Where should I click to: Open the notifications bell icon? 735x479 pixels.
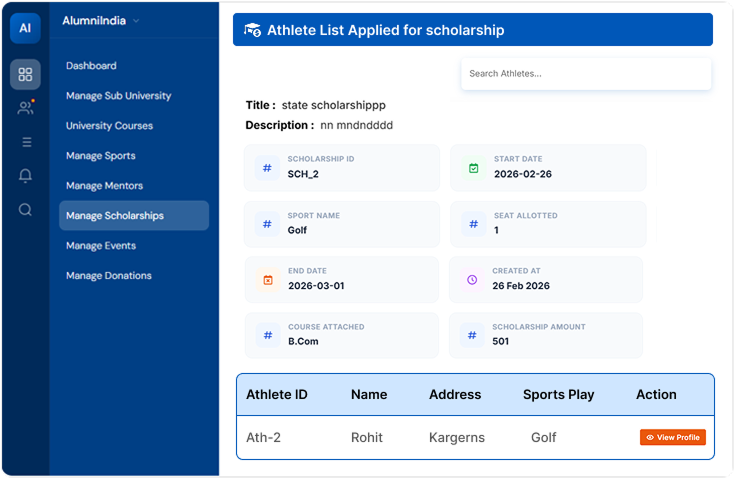[25, 176]
